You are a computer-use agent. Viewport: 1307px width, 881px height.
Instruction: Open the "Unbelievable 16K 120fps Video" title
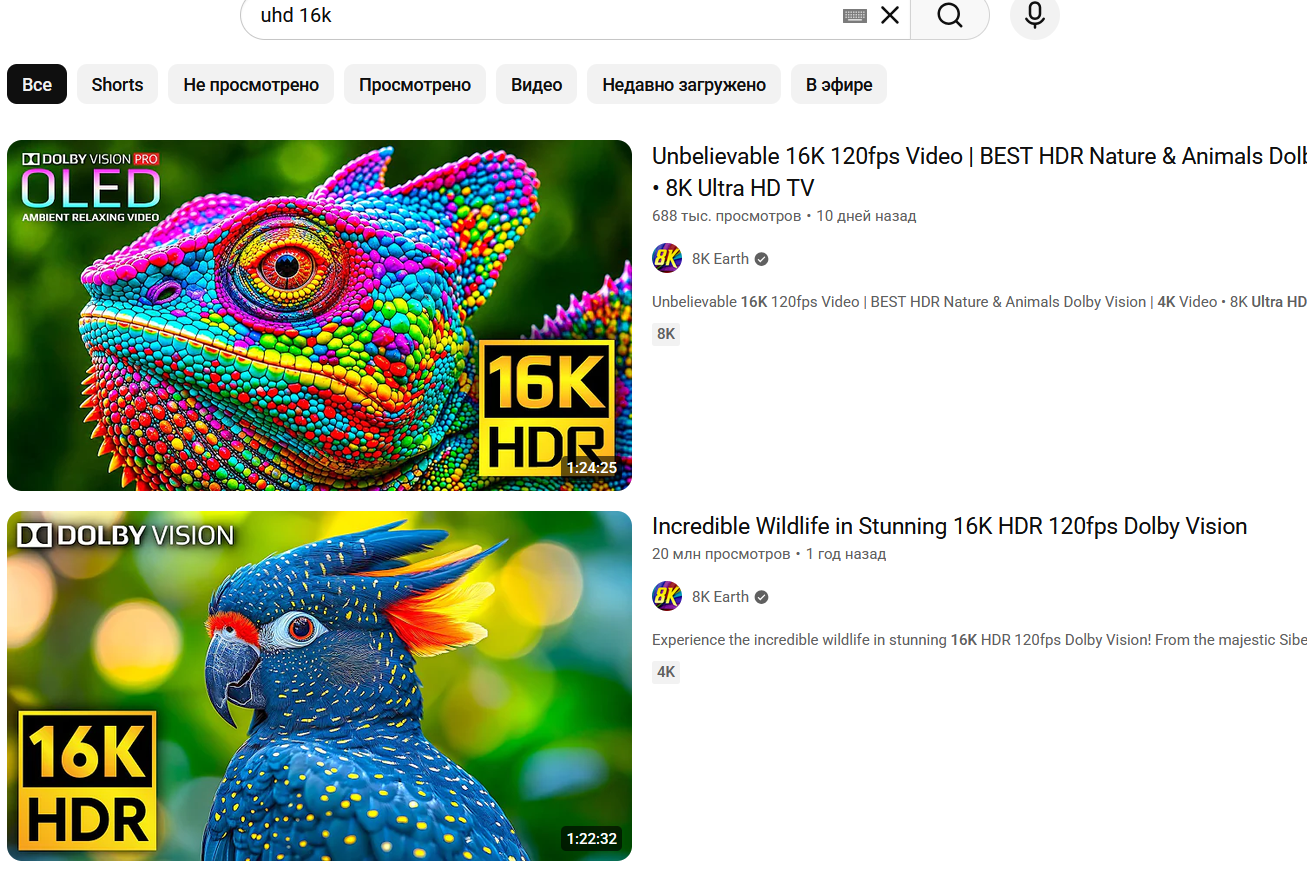pos(979,172)
